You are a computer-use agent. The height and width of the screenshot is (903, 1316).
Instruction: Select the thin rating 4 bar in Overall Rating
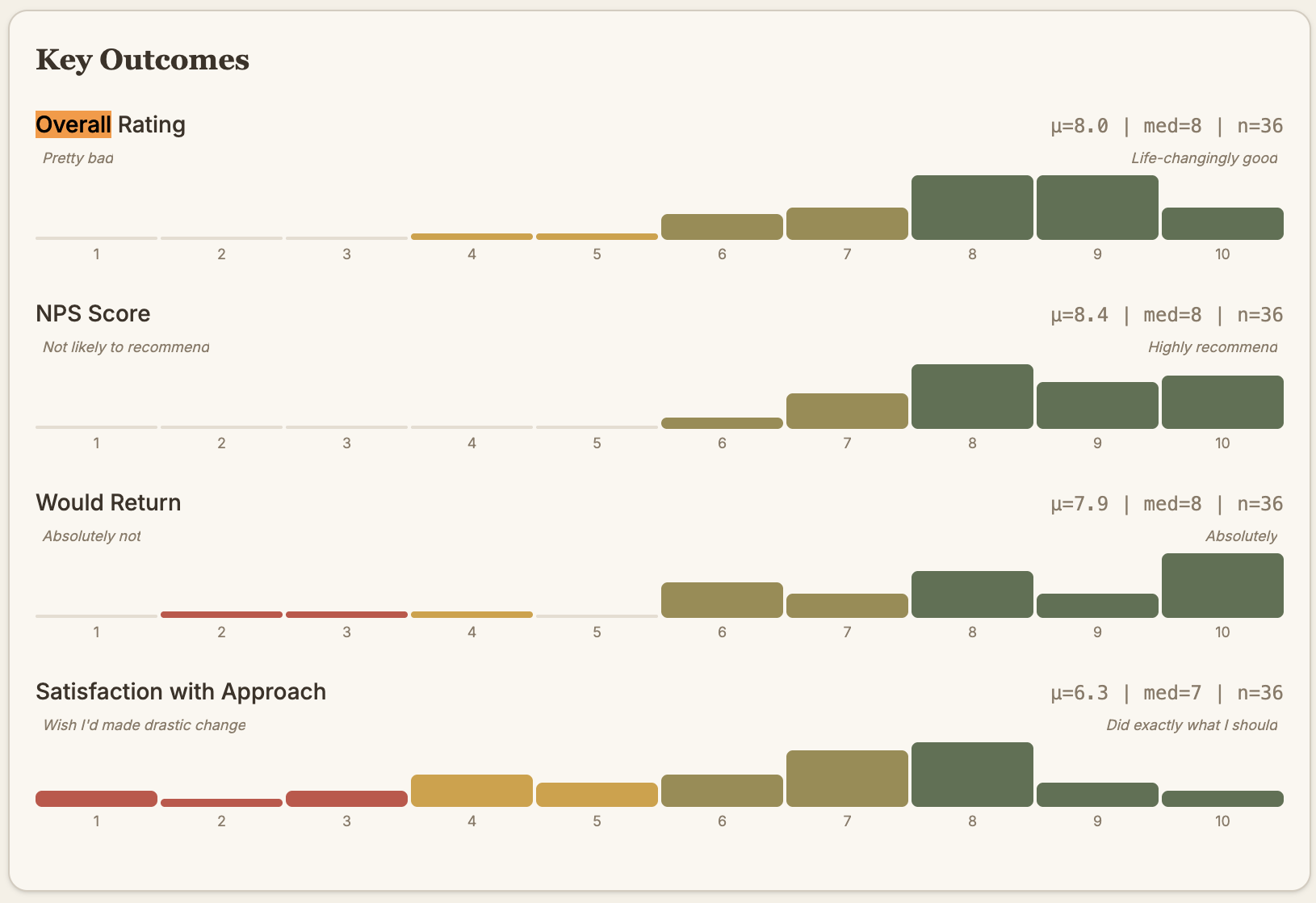471,237
